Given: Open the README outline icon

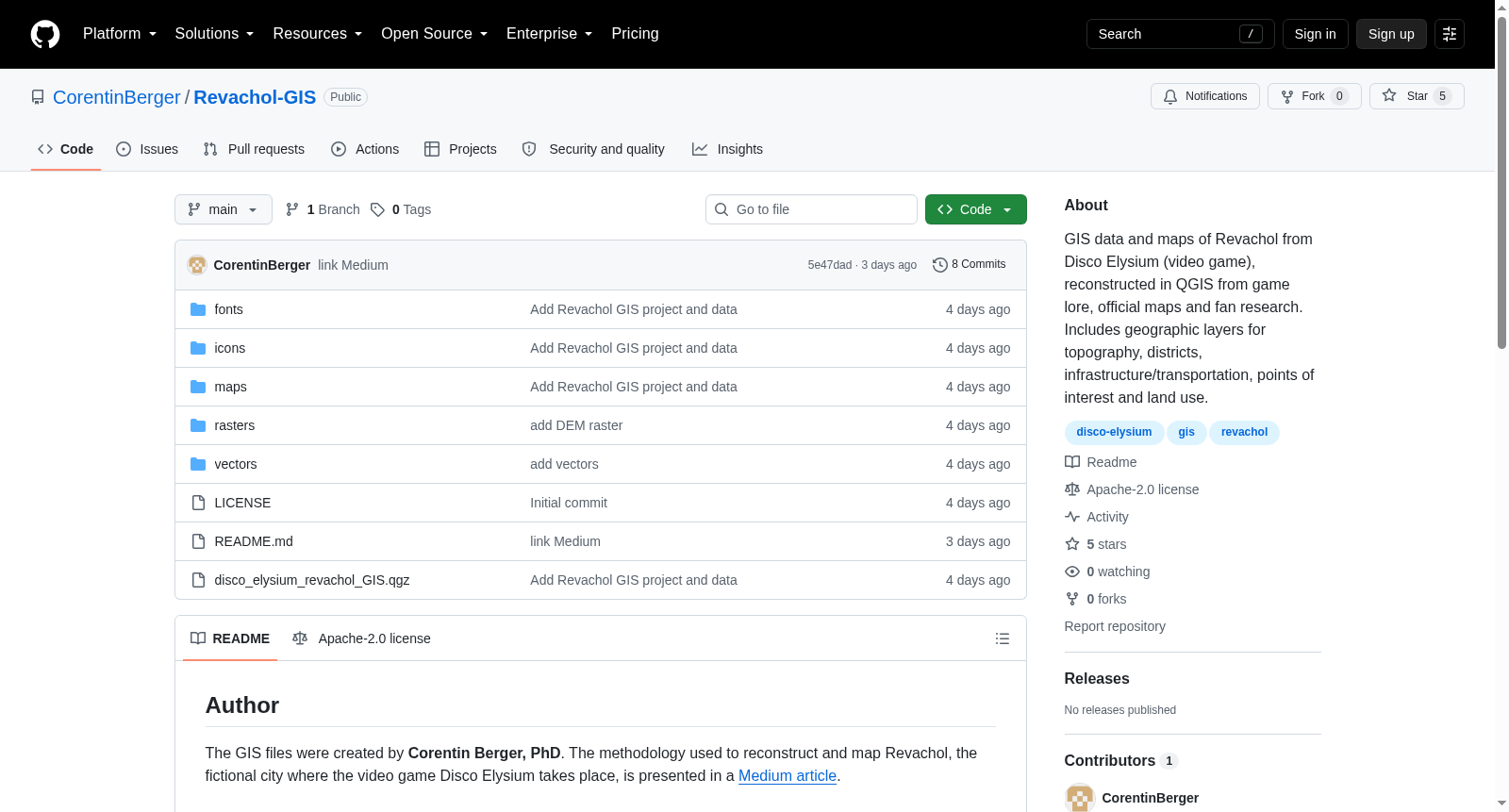Looking at the screenshot, I should (1003, 638).
